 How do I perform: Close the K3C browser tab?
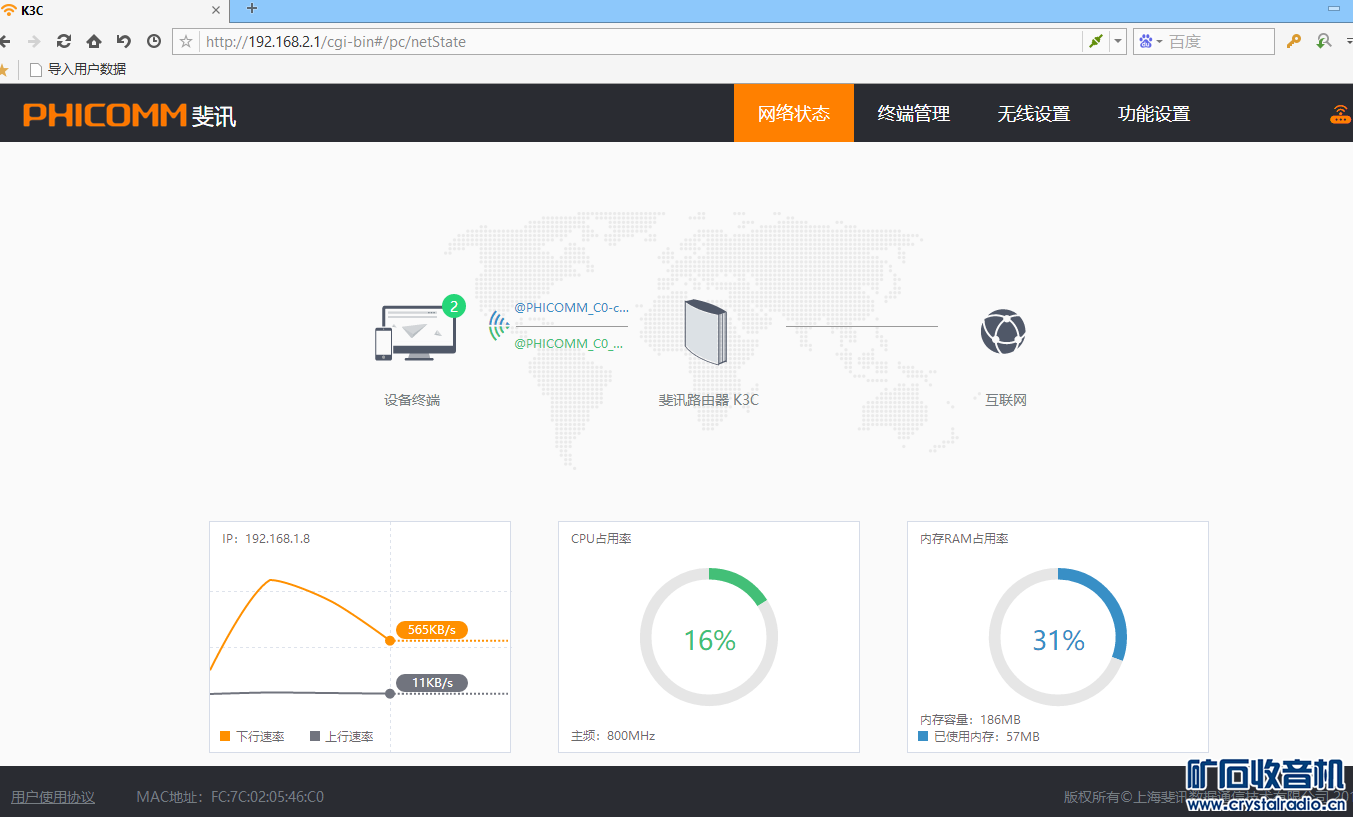point(216,10)
